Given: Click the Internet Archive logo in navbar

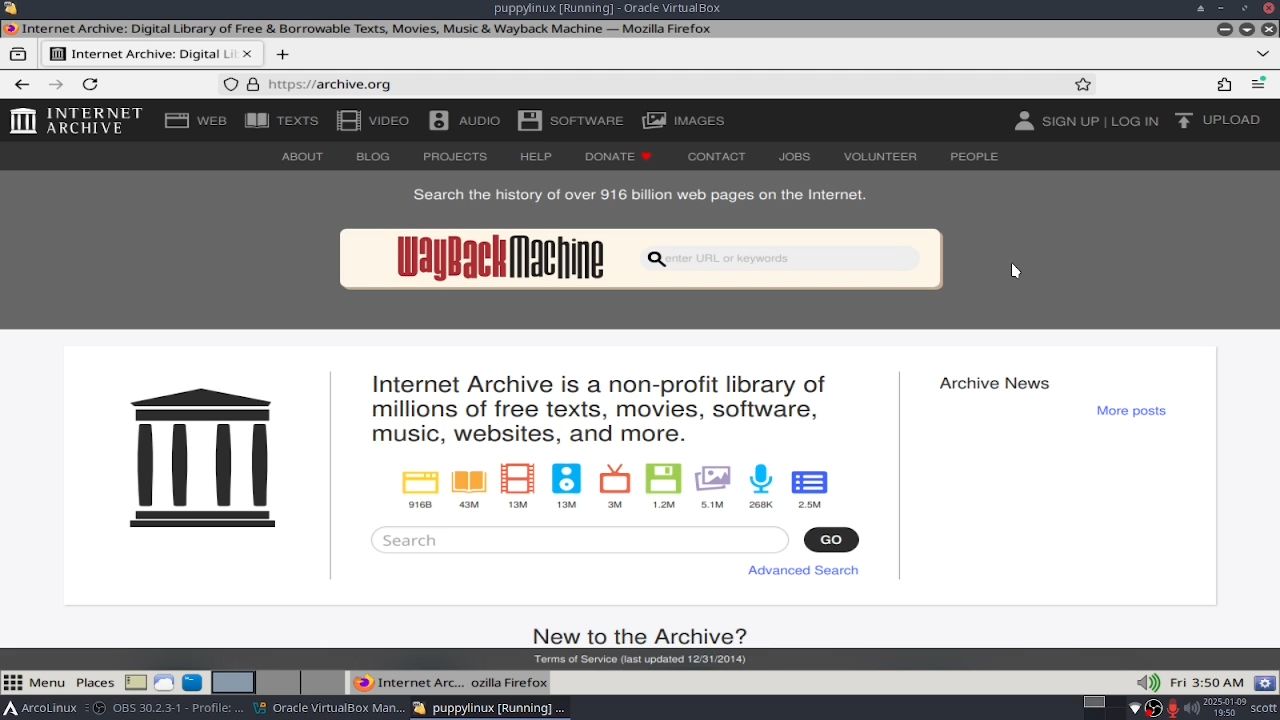Looking at the screenshot, I should 76,121.
